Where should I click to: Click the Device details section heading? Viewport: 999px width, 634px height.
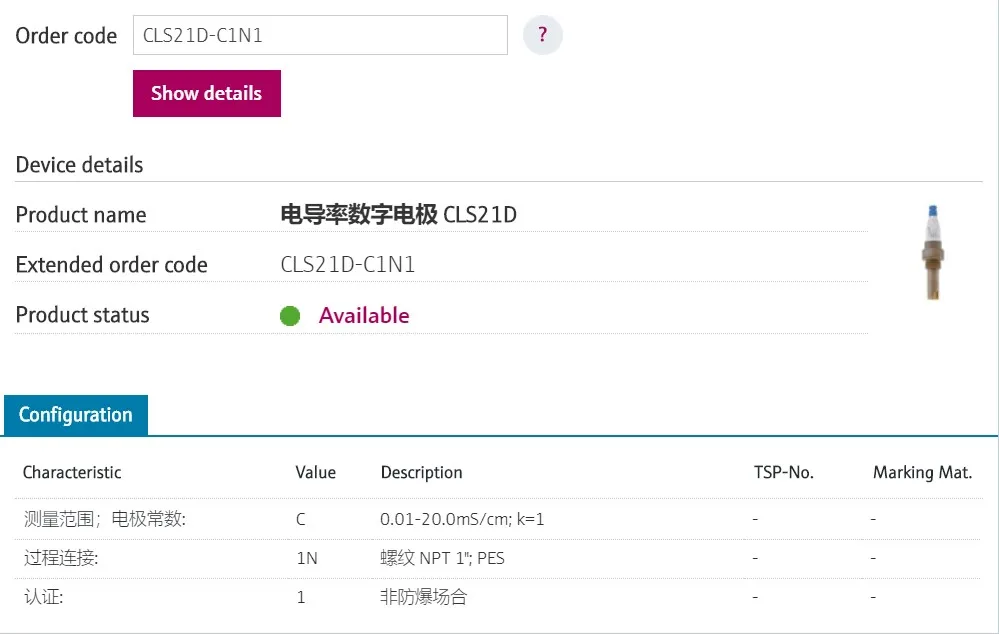point(79,165)
